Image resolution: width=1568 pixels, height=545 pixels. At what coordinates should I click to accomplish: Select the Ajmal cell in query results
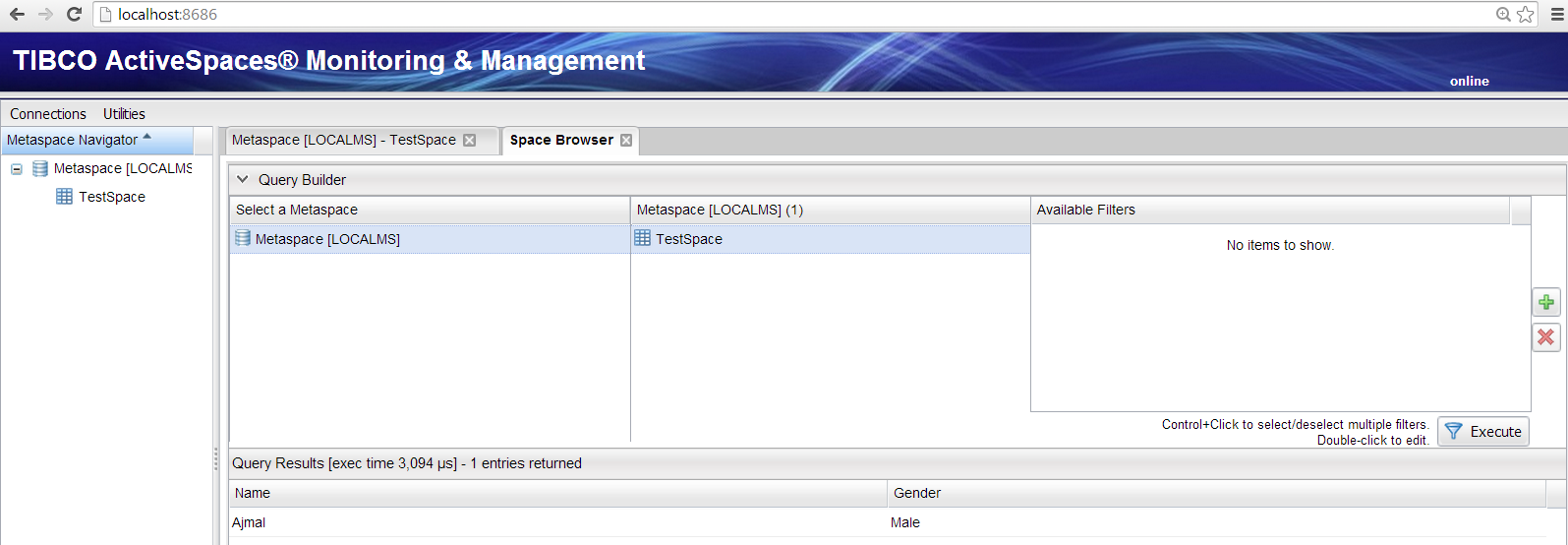tap(557, 522)
